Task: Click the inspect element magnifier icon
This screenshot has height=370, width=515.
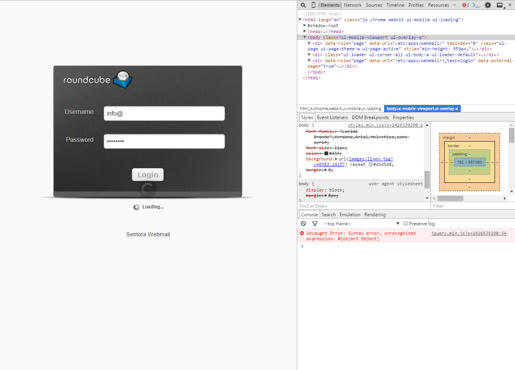Action: pyautogui.click(x=303, y=5)
